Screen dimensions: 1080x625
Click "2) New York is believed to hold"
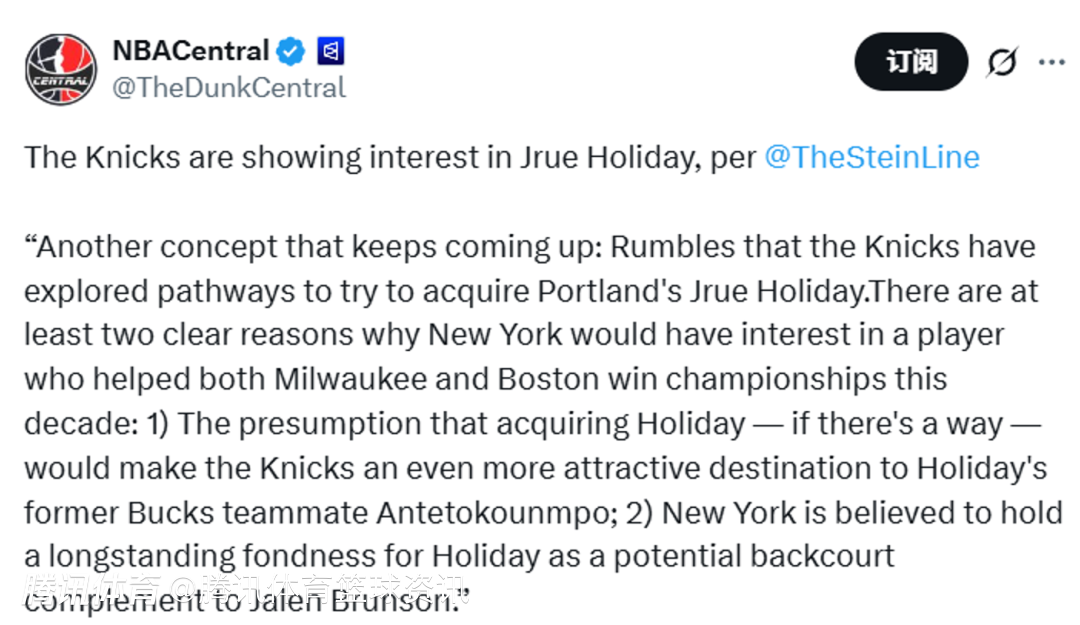(861, 512)
